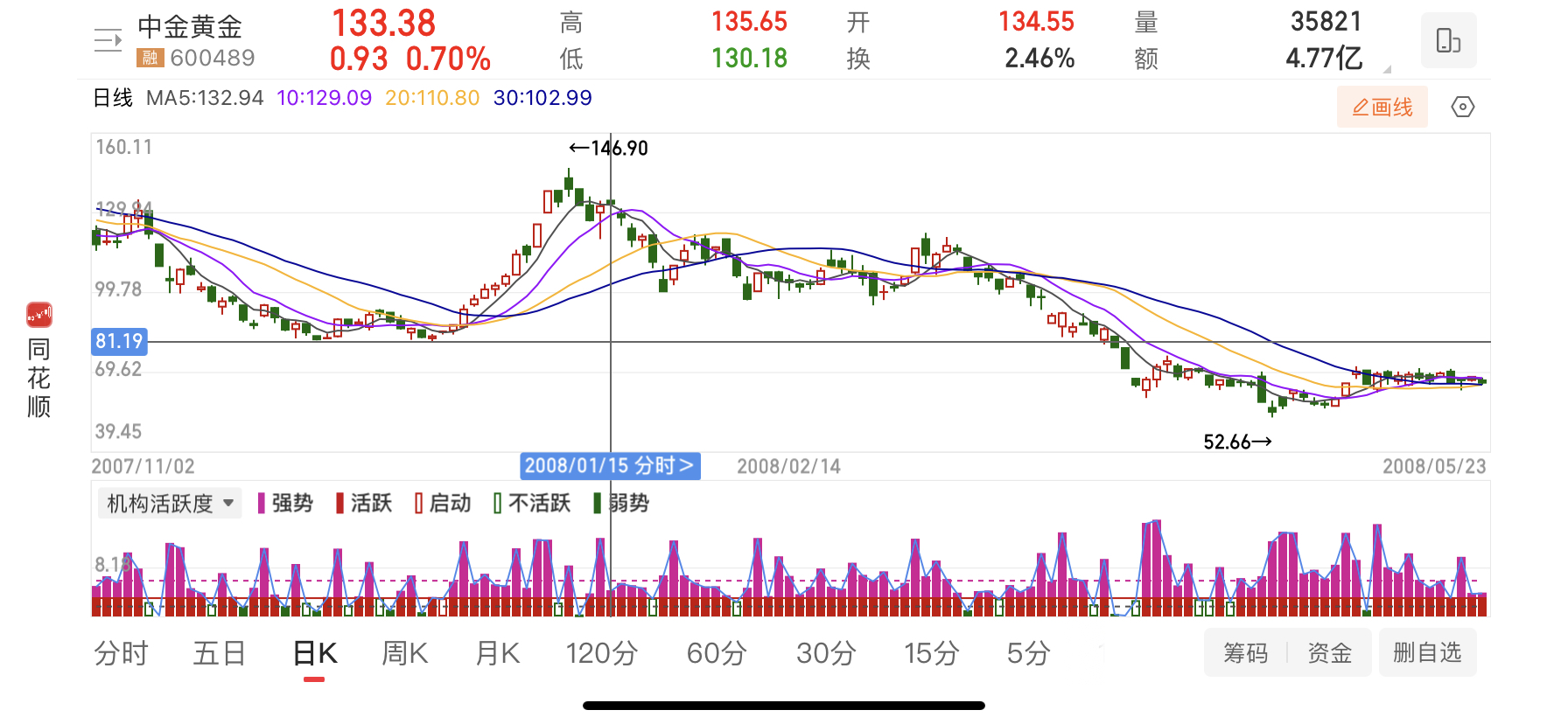This screenshot has width=1568, height=724.
Task: Tap the 强势 legend color swatch
Action: tap(262, 503)
